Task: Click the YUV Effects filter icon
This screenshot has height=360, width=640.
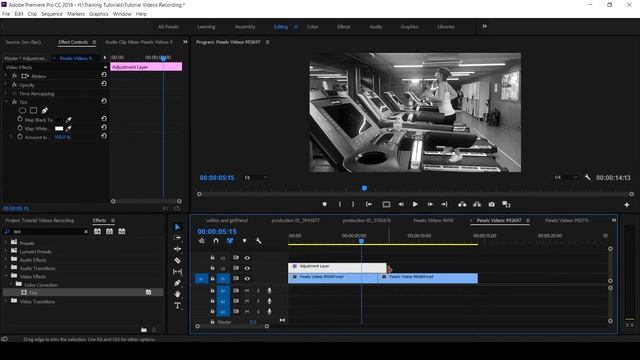Action: click(x=122, y=231)
